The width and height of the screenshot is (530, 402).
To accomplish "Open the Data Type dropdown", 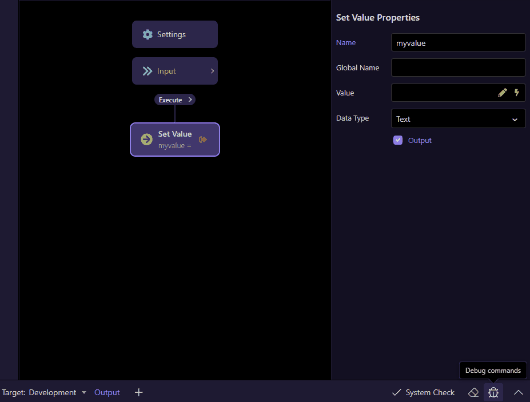I will coord(458,118).
